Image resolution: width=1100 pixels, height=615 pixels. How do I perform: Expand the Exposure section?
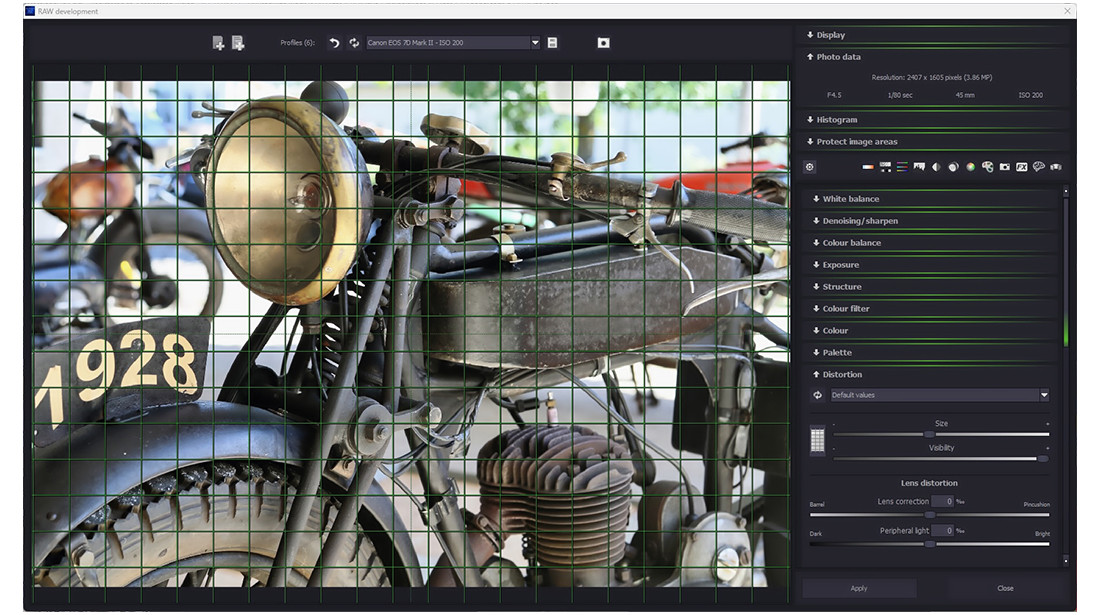point(840,265)
